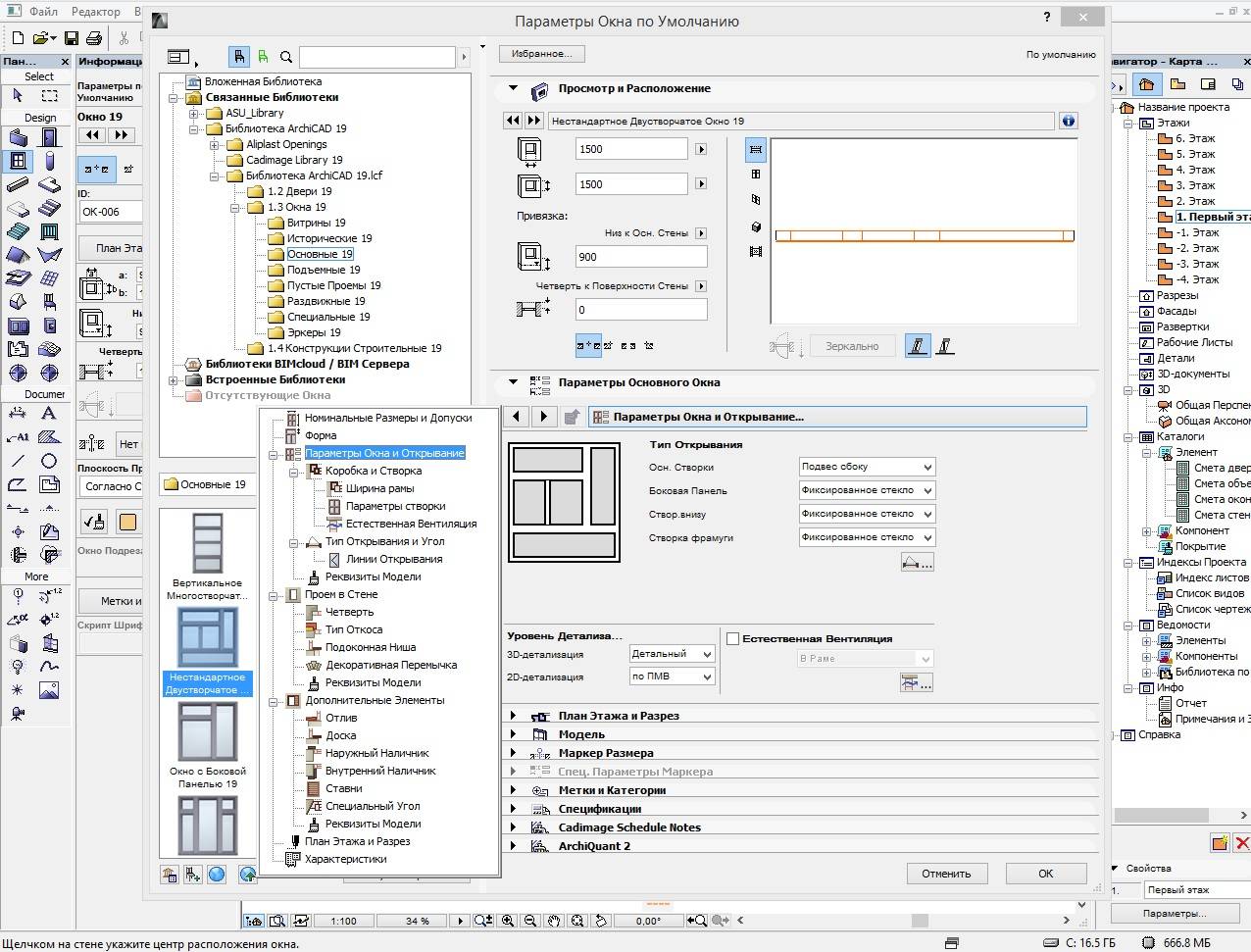Click previous window type arrows
The height and width of the screenshot is (952, 1251).
point(514,121)
